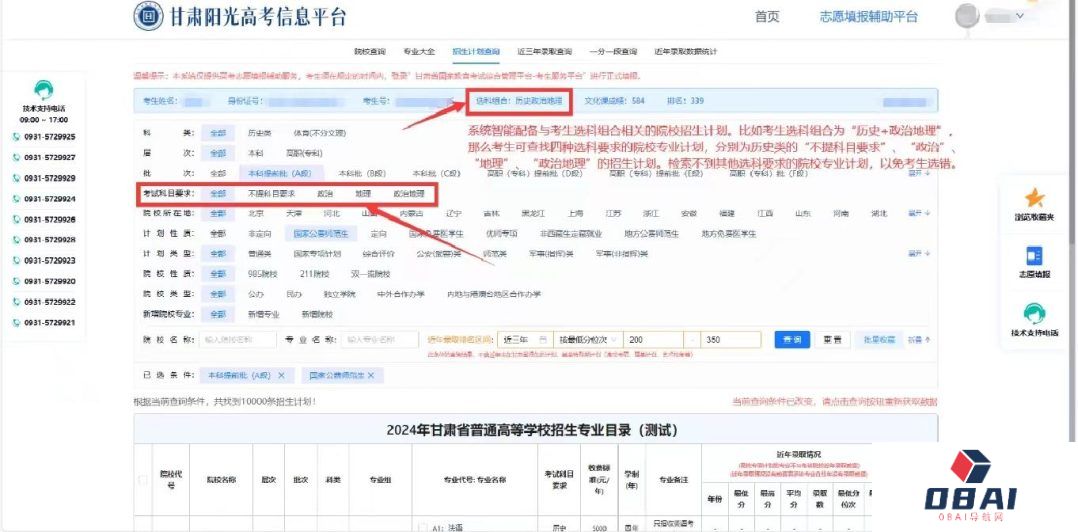Click phone icon beside 0931-5729920
Image resolution: width=1078 pixels, height=532 pixels.
click(16, 281)
